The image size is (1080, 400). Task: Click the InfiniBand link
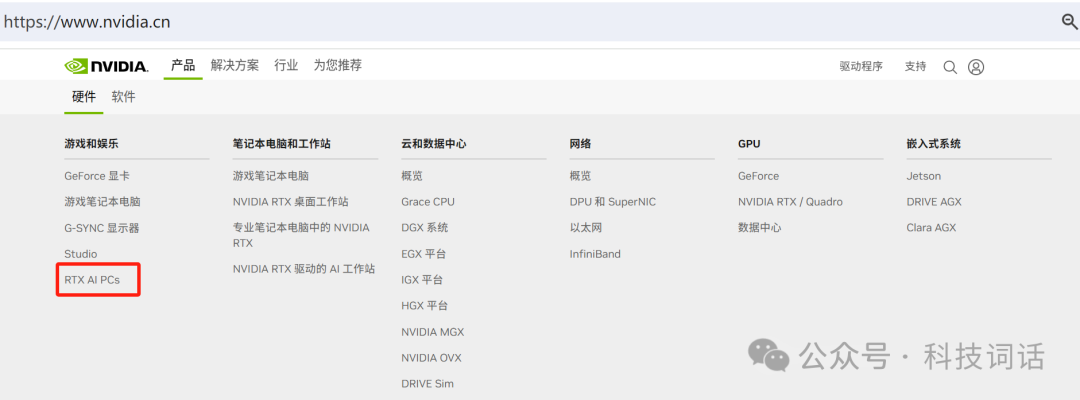click(595, 254)
